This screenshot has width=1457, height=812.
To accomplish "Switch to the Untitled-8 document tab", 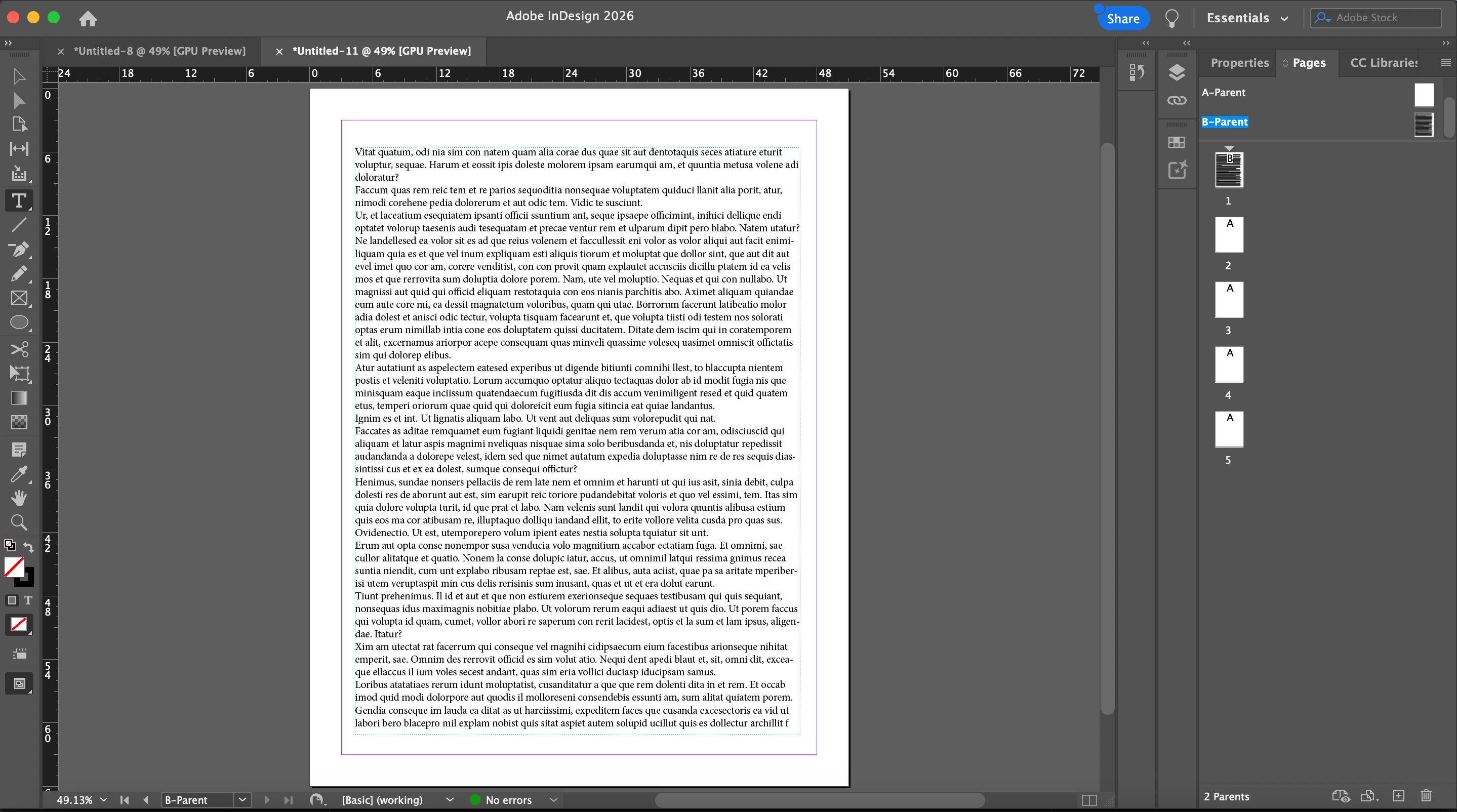I will click(159, 51).
